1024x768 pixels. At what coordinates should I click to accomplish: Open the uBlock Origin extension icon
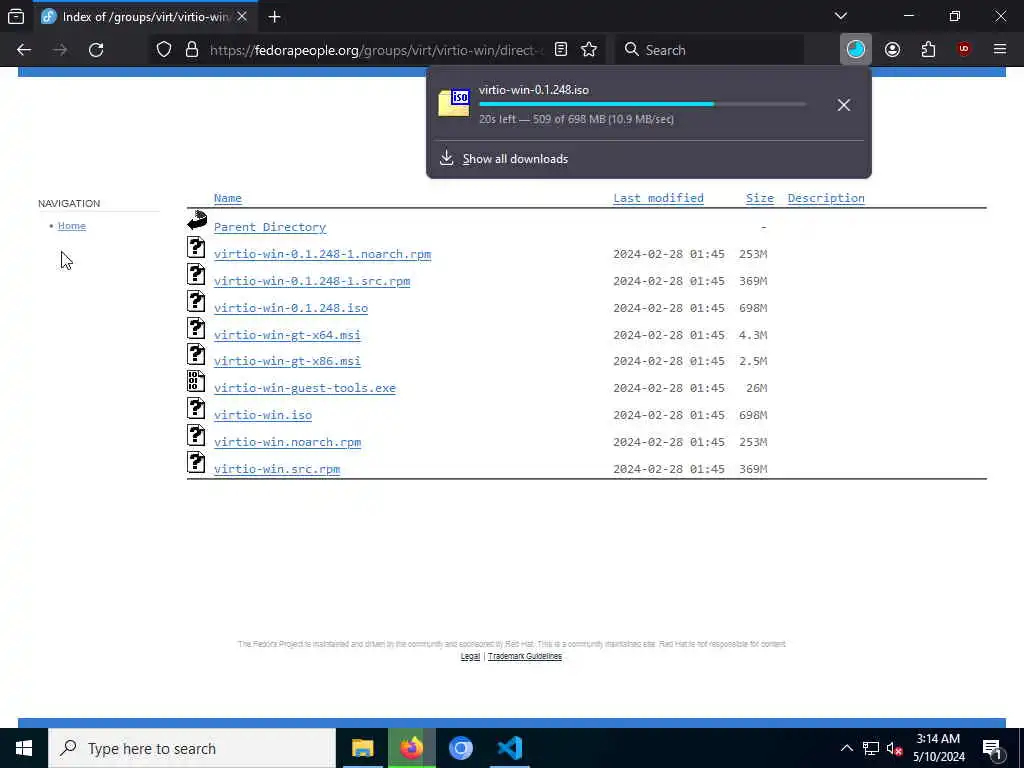tap(964, 50)
